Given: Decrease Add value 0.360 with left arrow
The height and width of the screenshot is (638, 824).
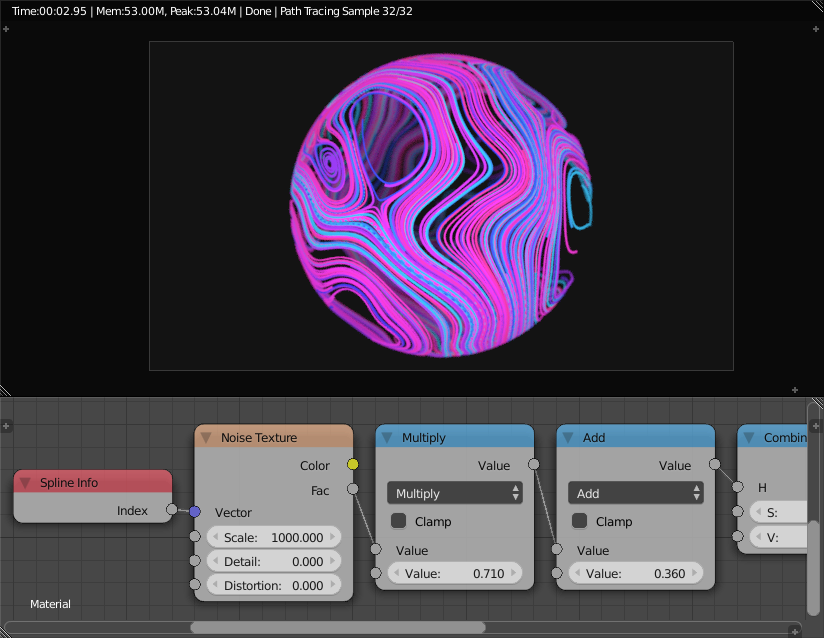Looking at the screenshot, I should (577, 573).
